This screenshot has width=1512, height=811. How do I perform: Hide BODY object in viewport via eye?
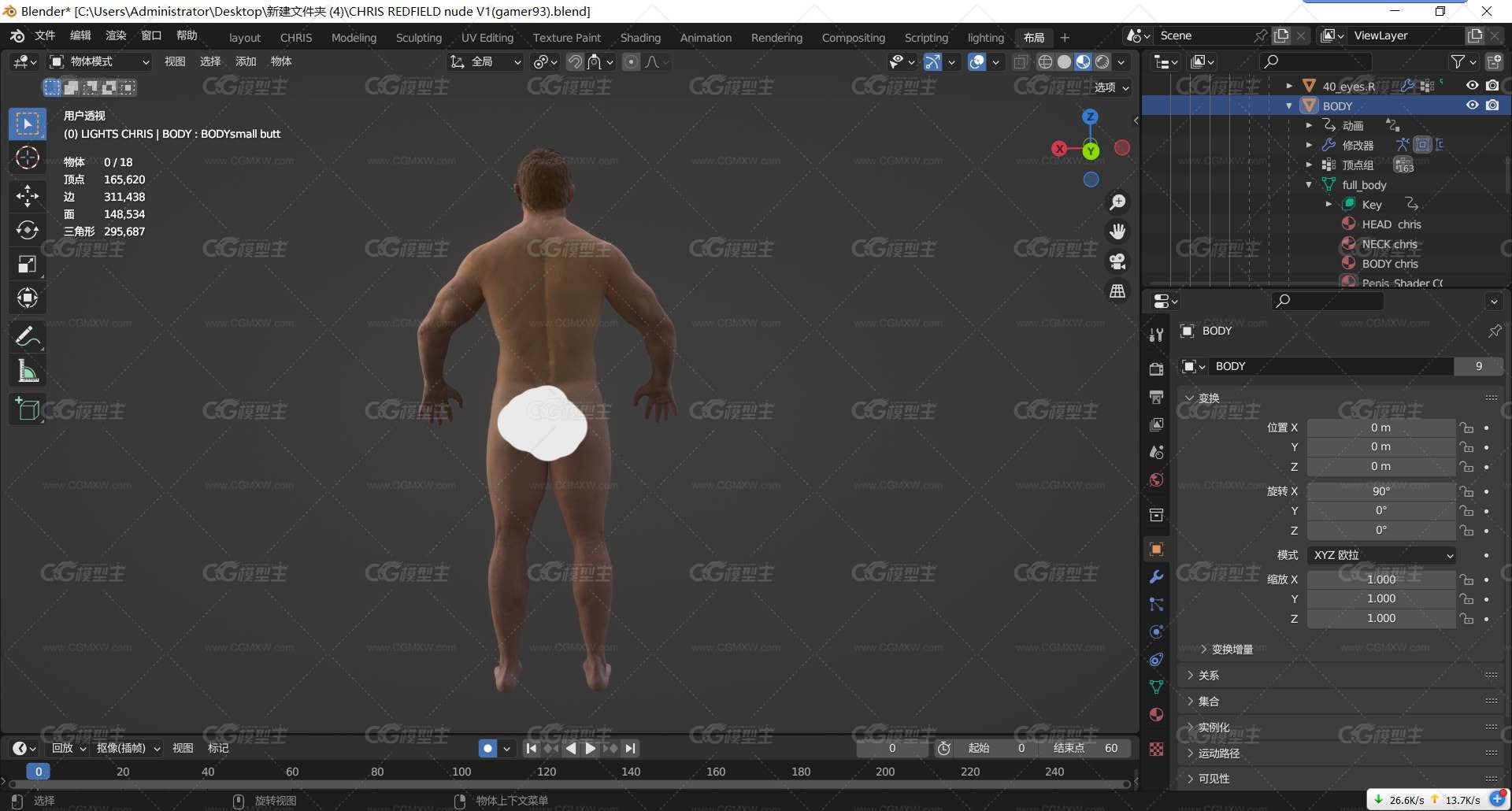1472,106
